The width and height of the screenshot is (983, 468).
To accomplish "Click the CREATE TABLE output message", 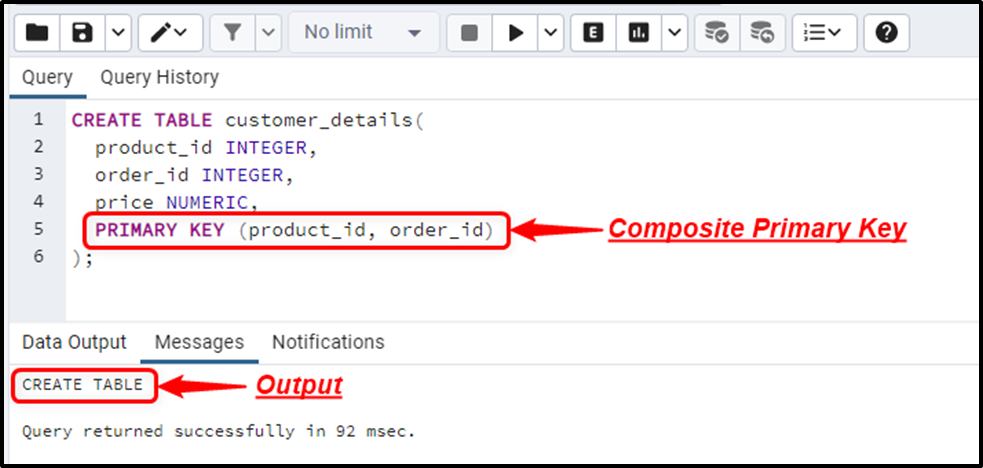I will click(x=83, y=385).
